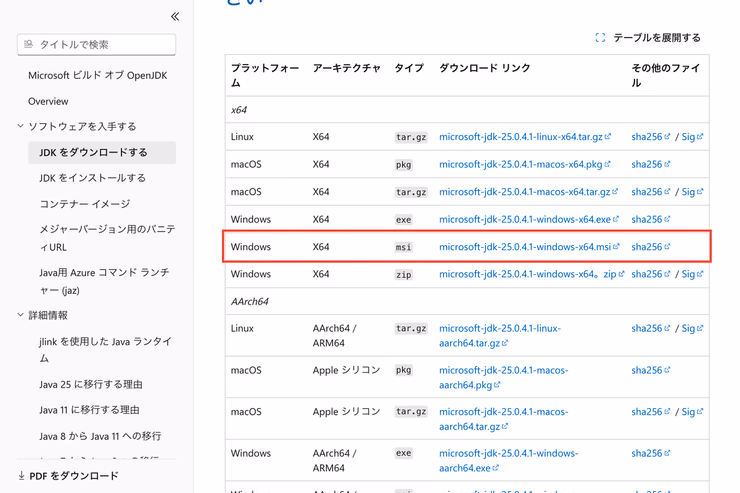The width and height of the screenshot is (740, 493).
Task: Open sha256 for macOS Apple silicon tar.gz
Action: tap(650, 412)
